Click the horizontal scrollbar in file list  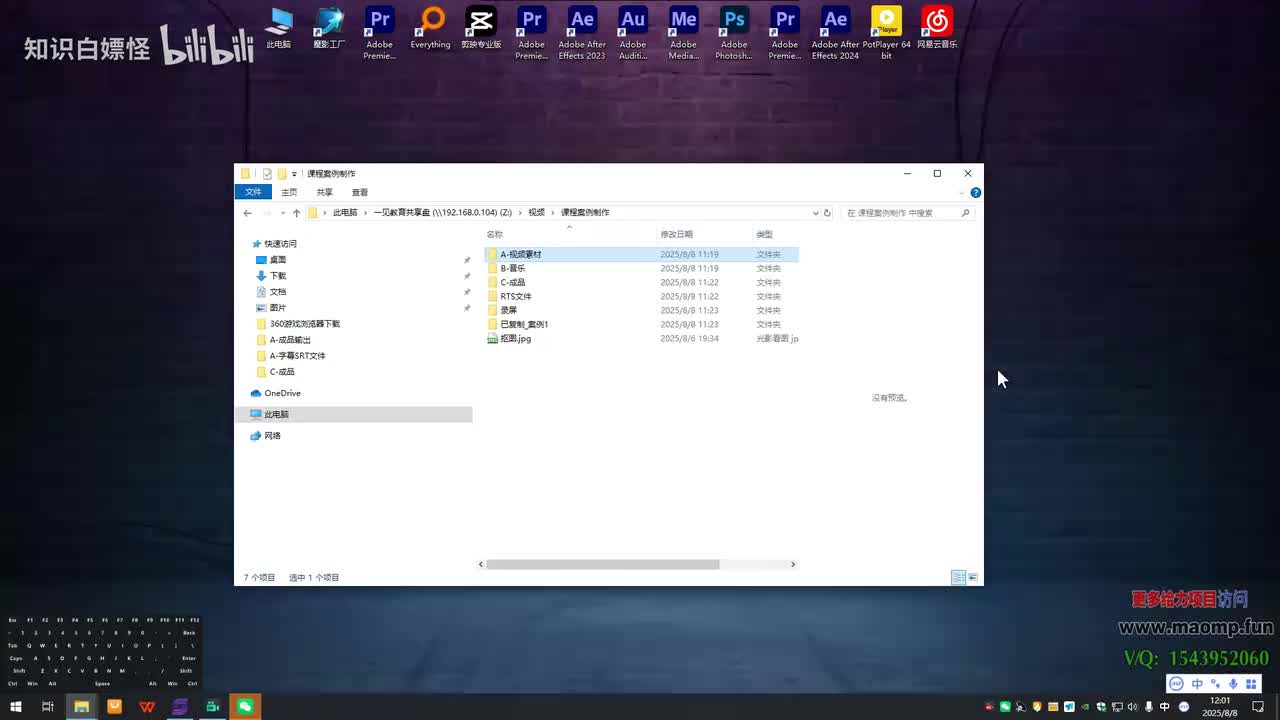click(602, 564)
